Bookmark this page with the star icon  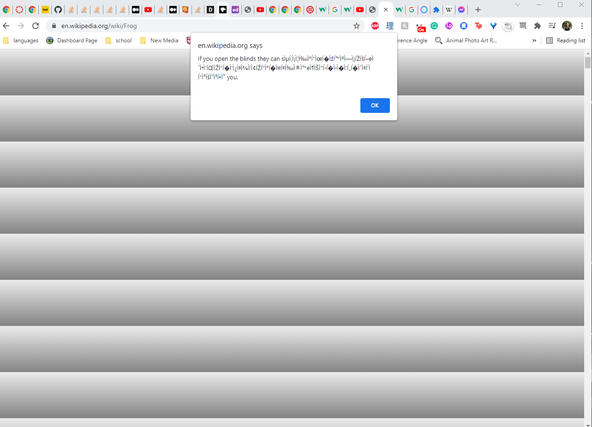356,26
